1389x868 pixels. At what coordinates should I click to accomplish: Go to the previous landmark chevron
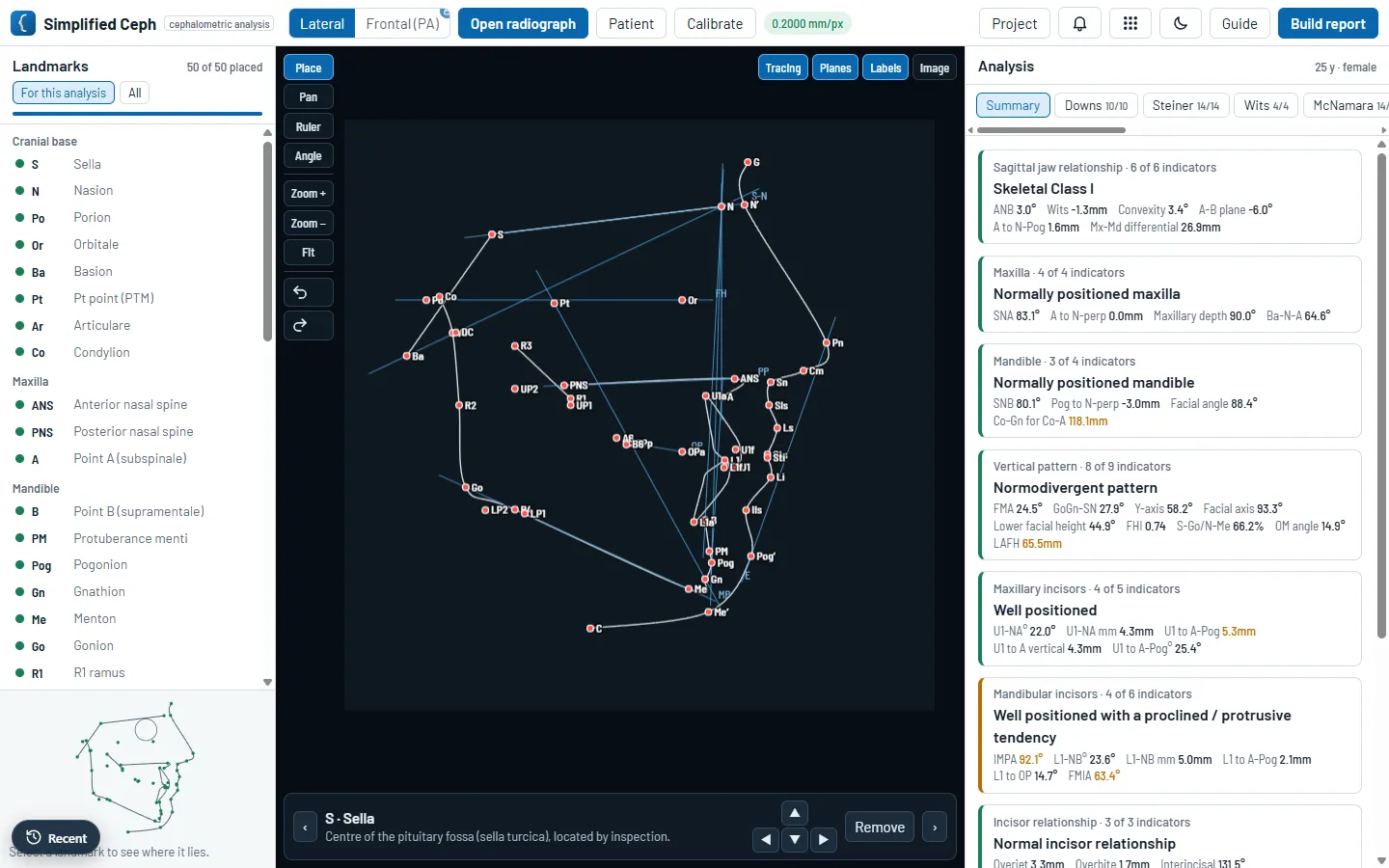tap(305, 827)
